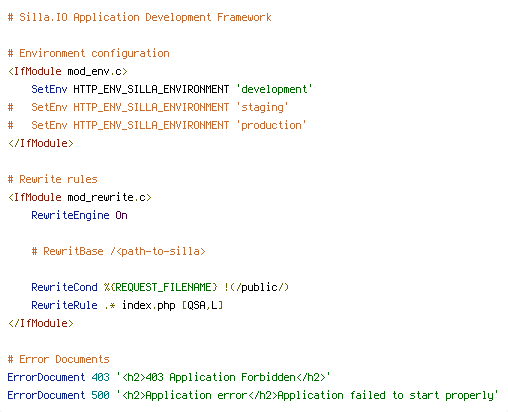Click the first closing </IfModule> tag
508x412 pixels.
(41, 143)
